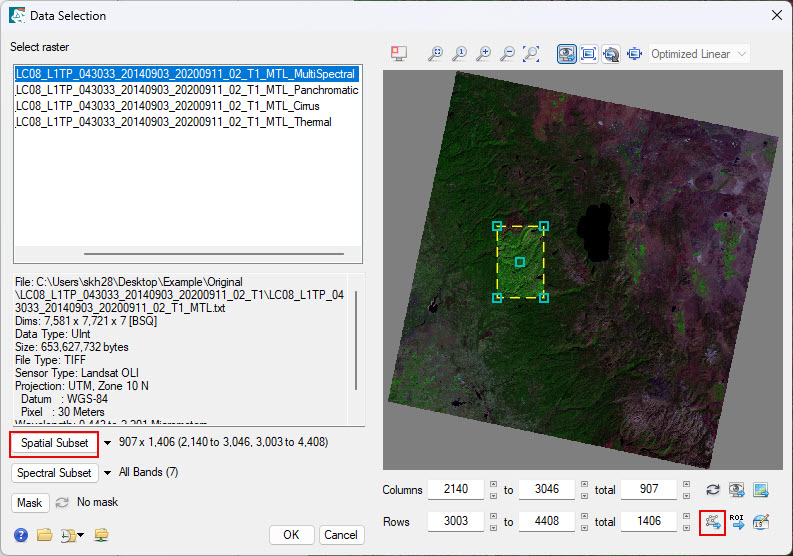The width and height of the screenshot is (793, 556).
Task: Click the vertical scrollbar of the file info panel
Action: point(356,340)
